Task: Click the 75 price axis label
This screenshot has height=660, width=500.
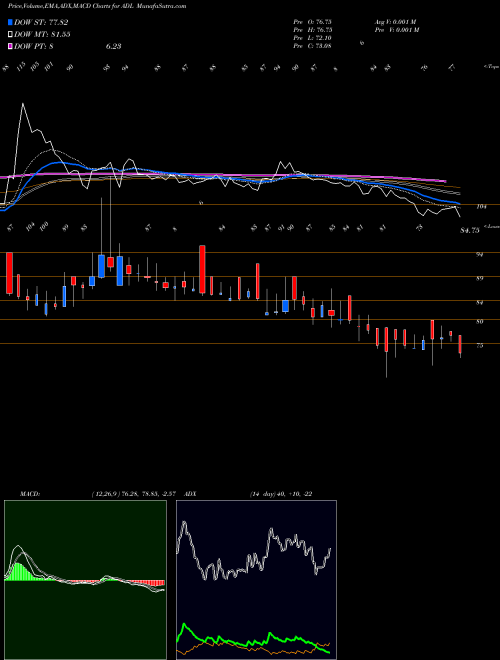Action: click(x=480, y=346)
